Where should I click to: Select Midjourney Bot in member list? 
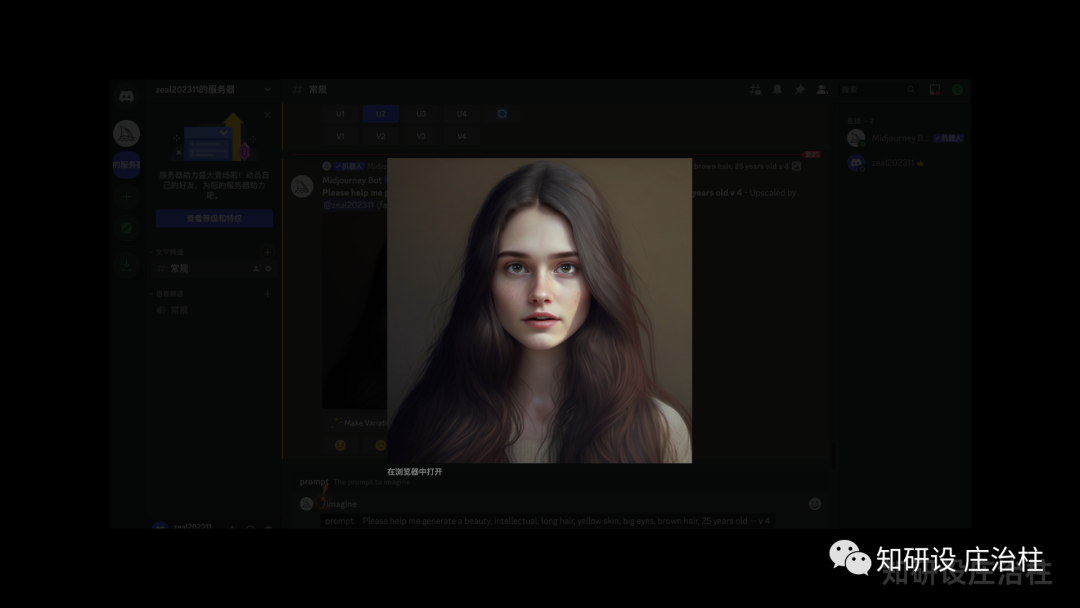(x=905, y=138)
